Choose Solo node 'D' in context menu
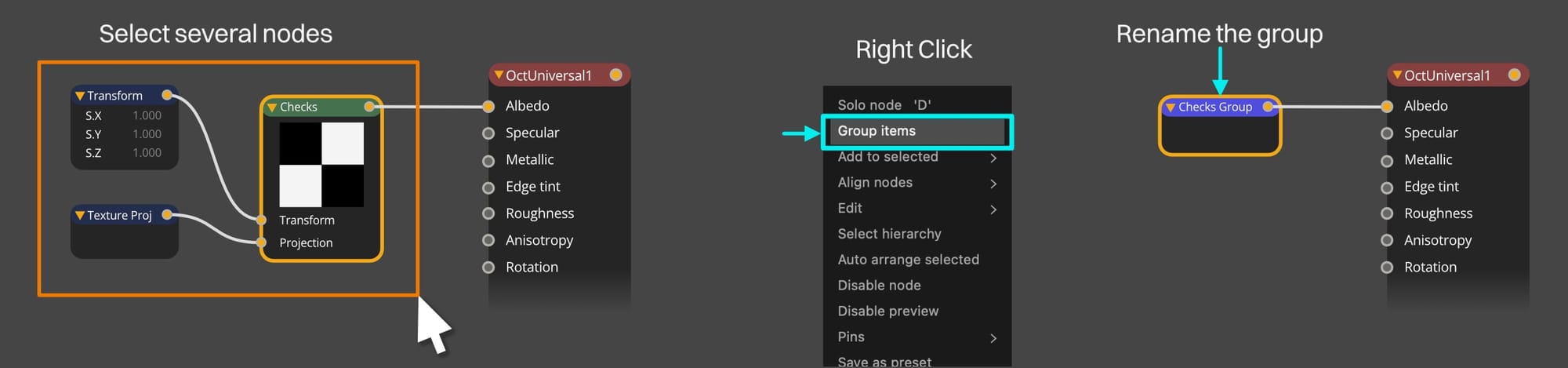This screenshot has height=368, width=1568. pos(917,104)
